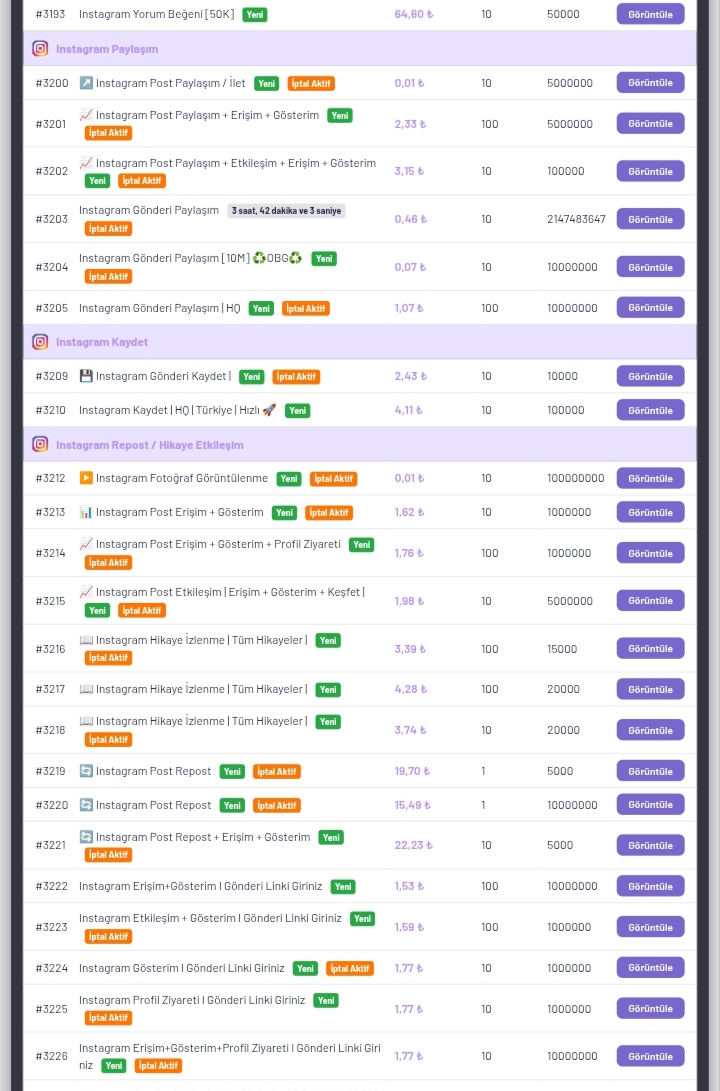This screenshot has height=1091, width=720.
Task: Click the rocket emoji on service #3210
Action: [269, 410]
